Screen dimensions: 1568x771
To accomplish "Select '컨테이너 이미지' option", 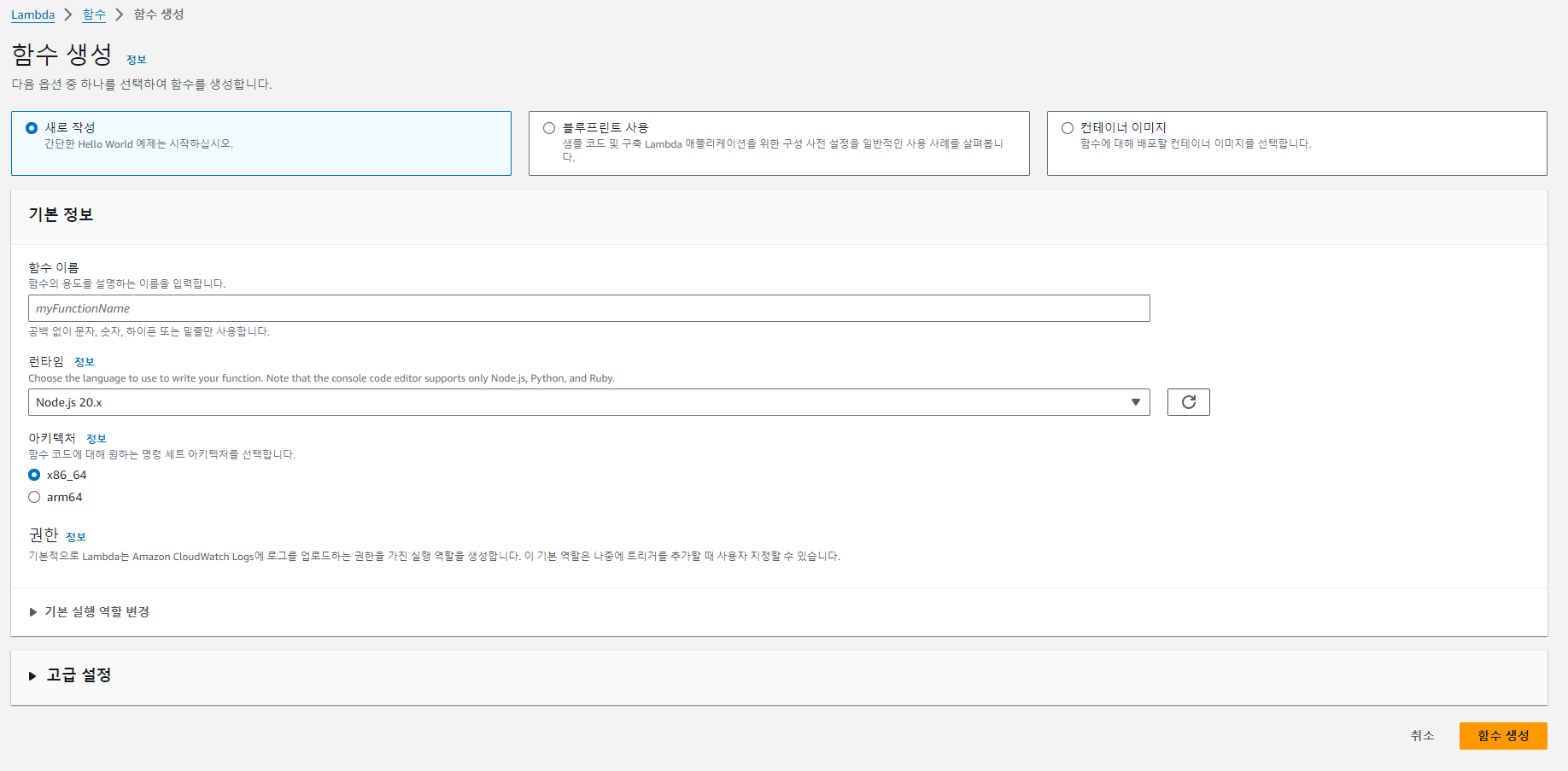I will [x=1068, y=127].
